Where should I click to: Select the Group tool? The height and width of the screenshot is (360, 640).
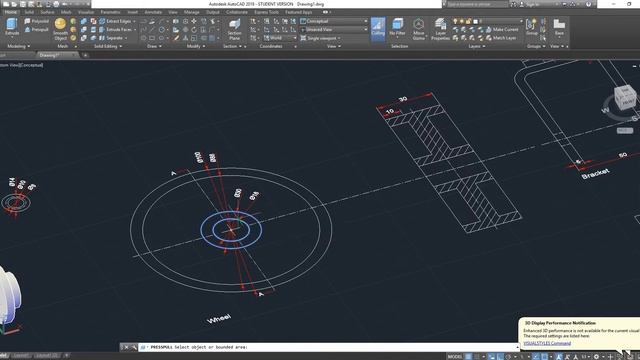click(531, 27)
